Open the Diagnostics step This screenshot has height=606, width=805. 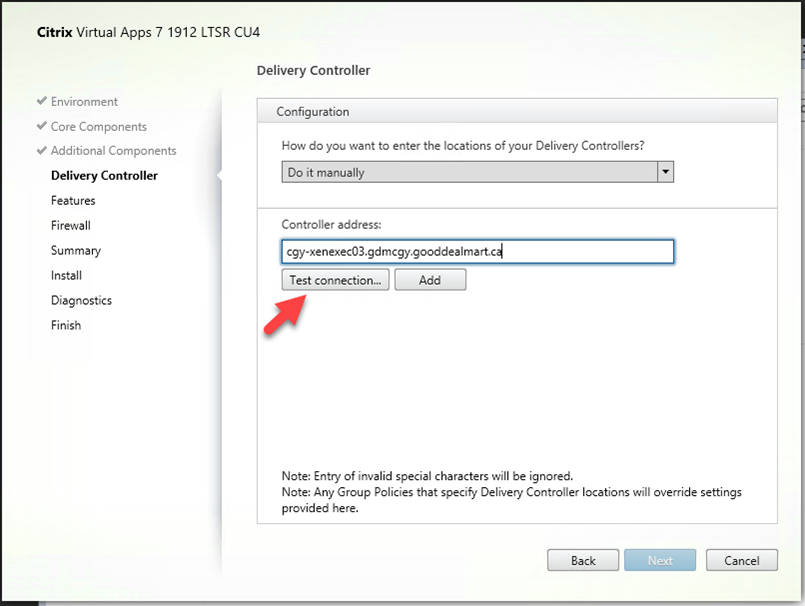point(81,301)
